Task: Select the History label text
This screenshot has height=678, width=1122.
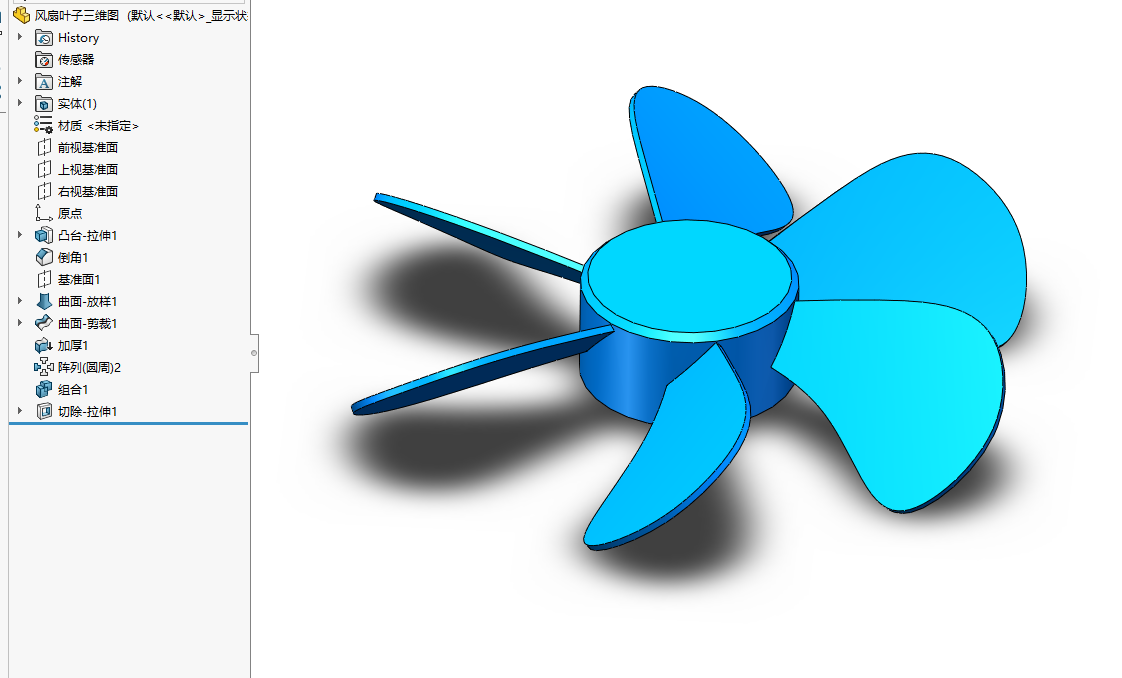Action: (78, 38)
